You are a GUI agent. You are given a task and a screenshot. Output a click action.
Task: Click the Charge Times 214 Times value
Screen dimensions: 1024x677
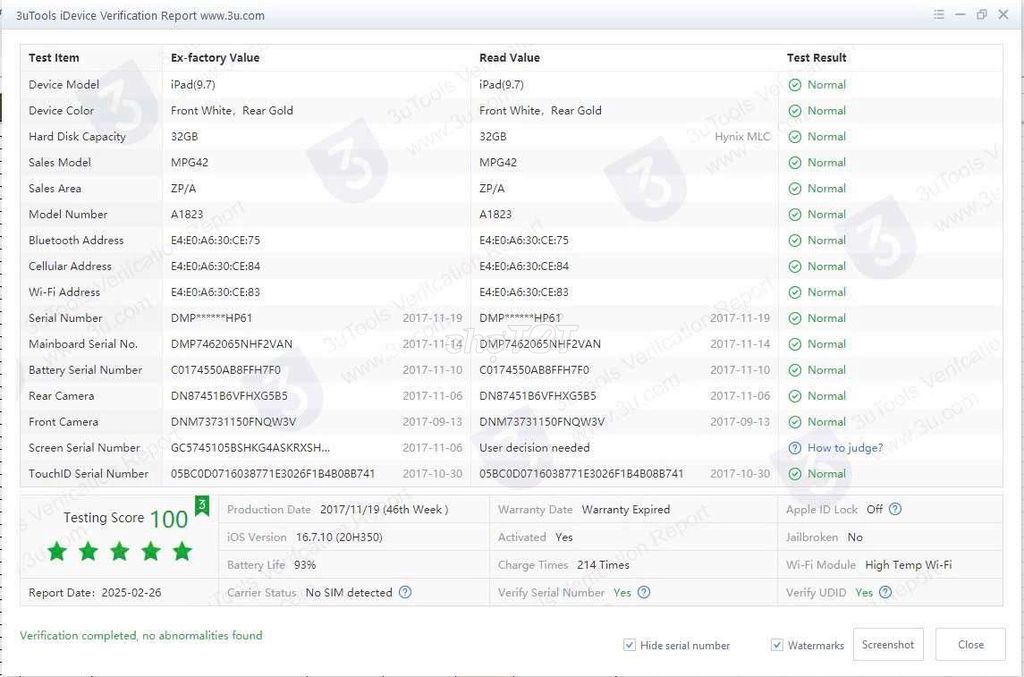pyautogui.click(x=603, y=565)
